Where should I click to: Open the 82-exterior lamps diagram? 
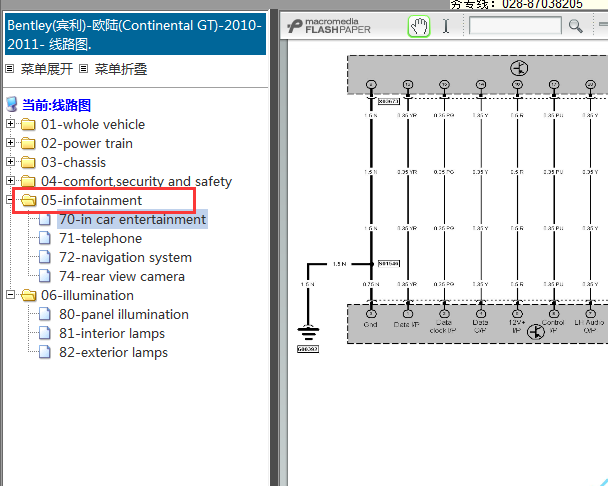tap(113, 353)
